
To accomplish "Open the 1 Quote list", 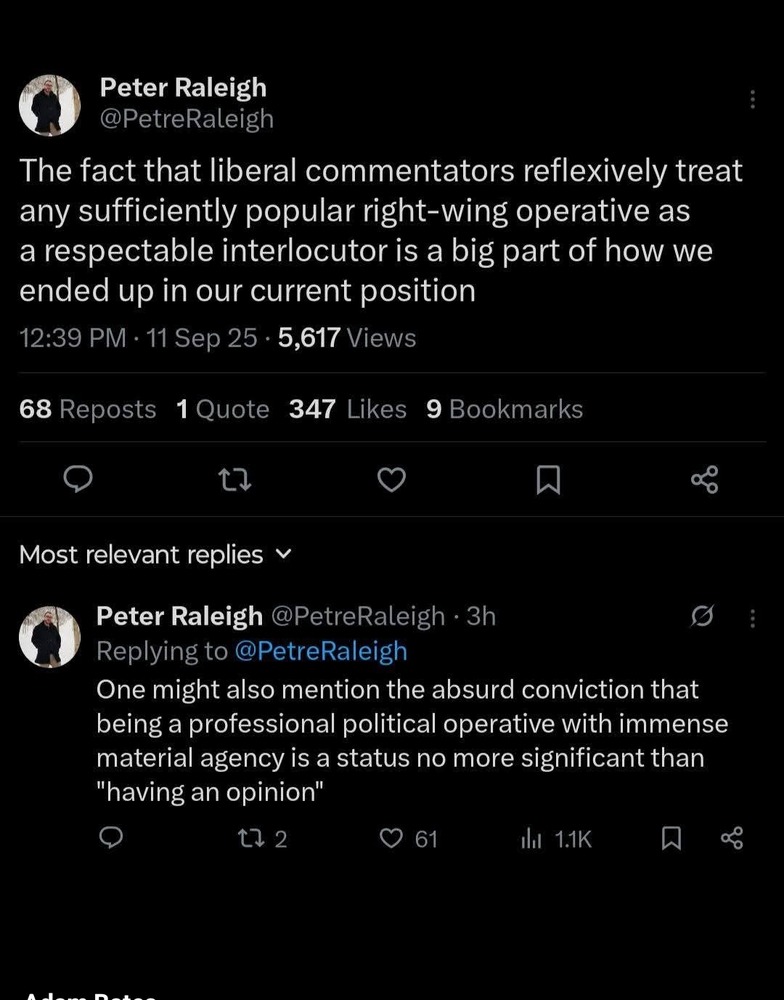I will coord(222,409).
